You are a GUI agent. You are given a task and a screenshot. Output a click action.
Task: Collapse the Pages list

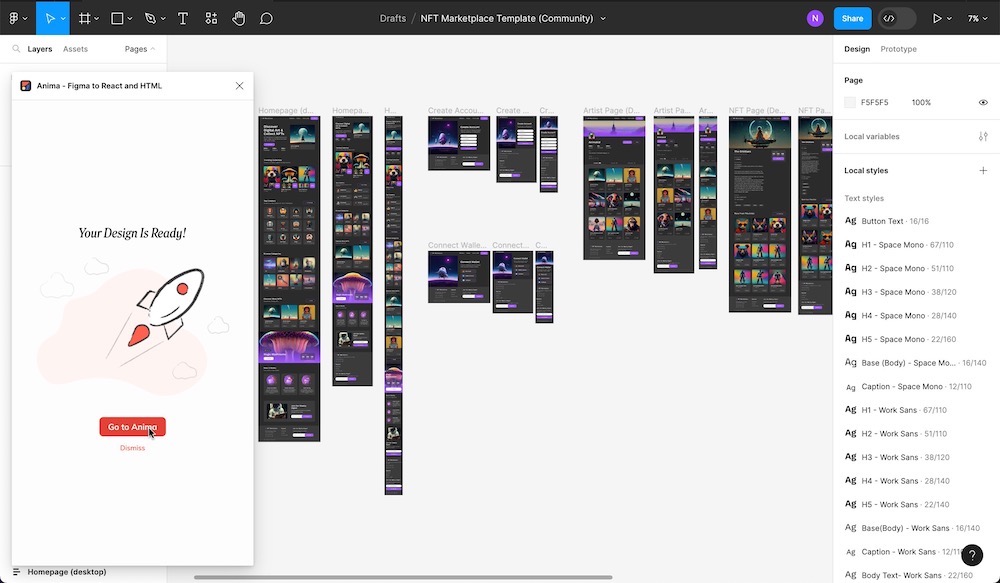[x=140, y=49]
